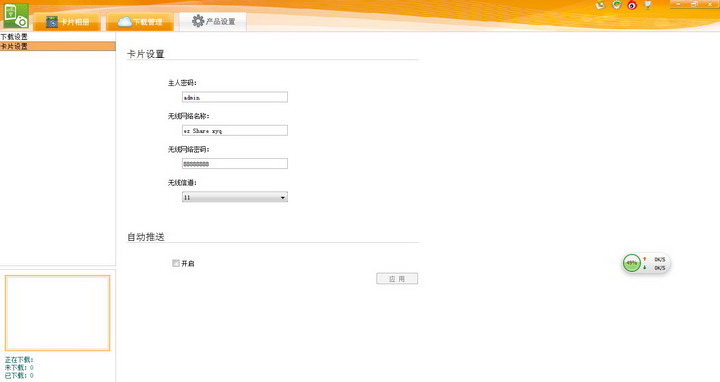The image size is (720, 382).
Task: Click the green ez Share app logo
Action: (16, 15)
